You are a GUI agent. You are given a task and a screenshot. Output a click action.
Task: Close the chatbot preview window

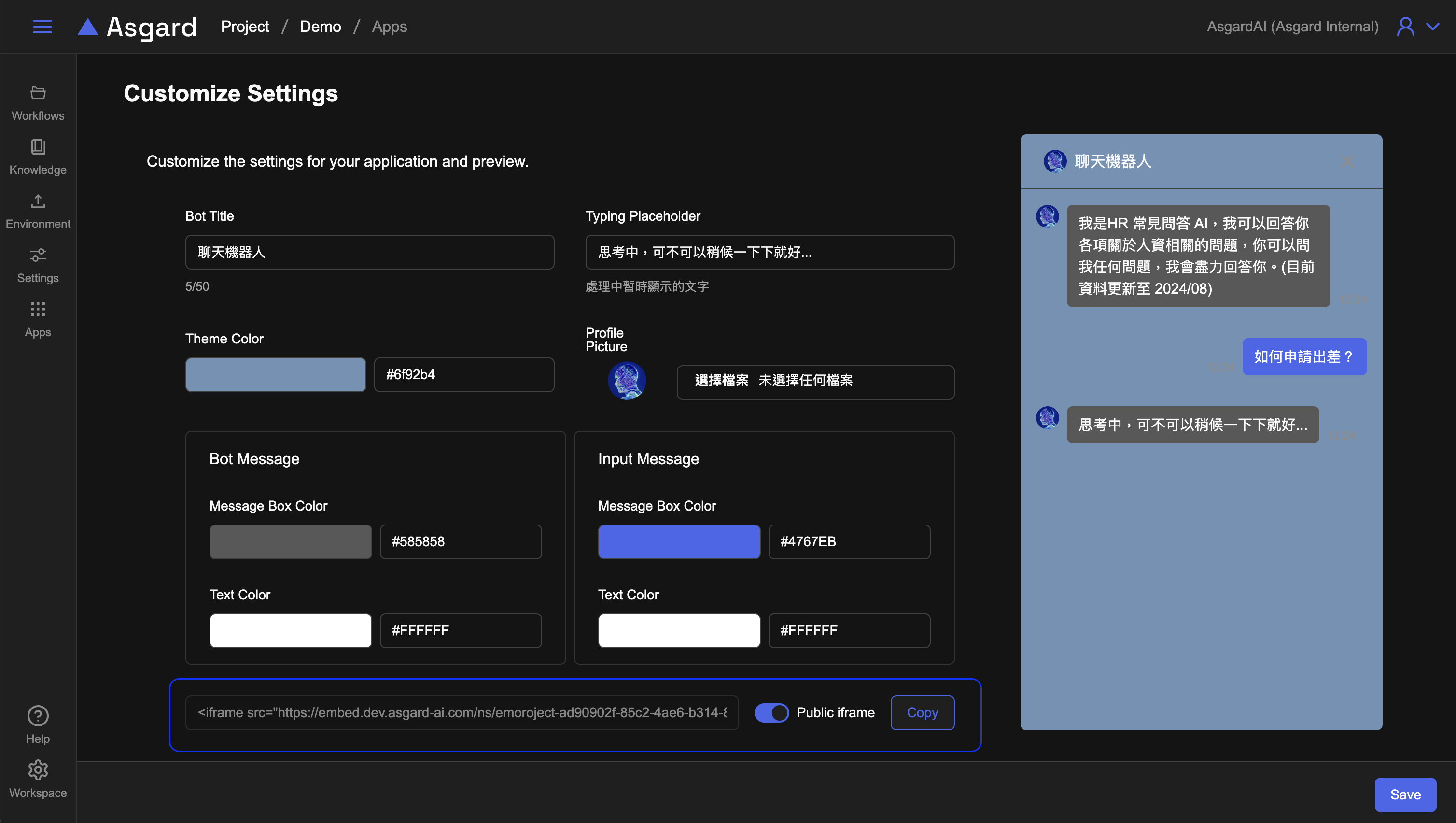pos(1347,162)
